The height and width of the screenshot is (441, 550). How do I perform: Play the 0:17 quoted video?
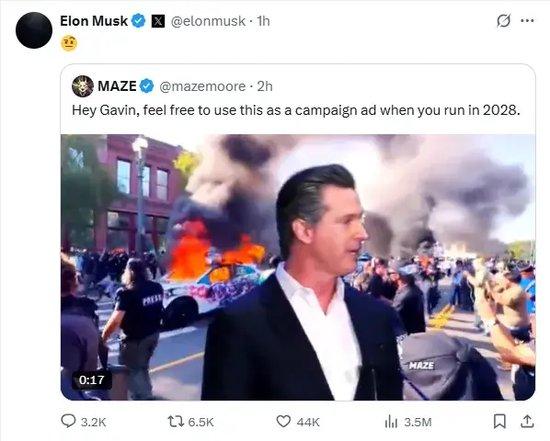click(x=298, y=267)
